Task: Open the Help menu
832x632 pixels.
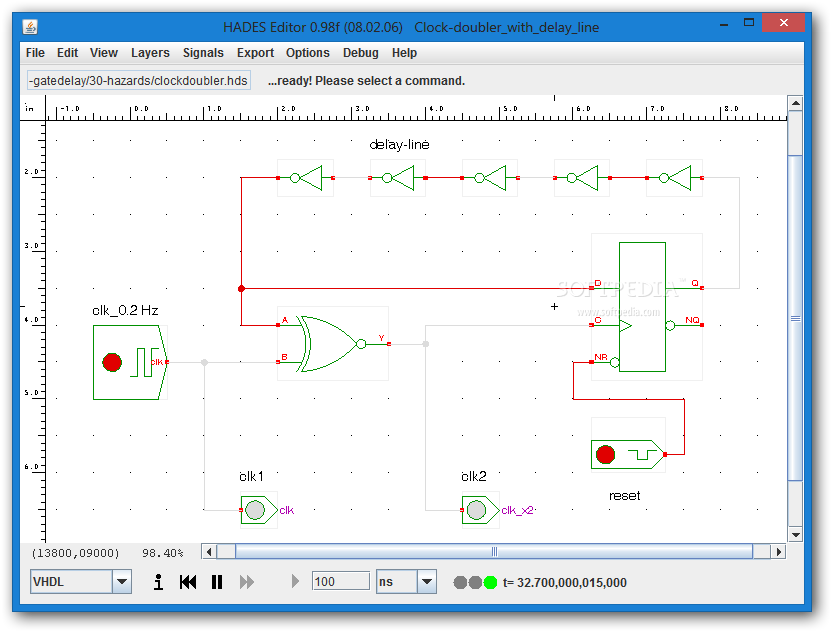Action: (x=404, y=53)
